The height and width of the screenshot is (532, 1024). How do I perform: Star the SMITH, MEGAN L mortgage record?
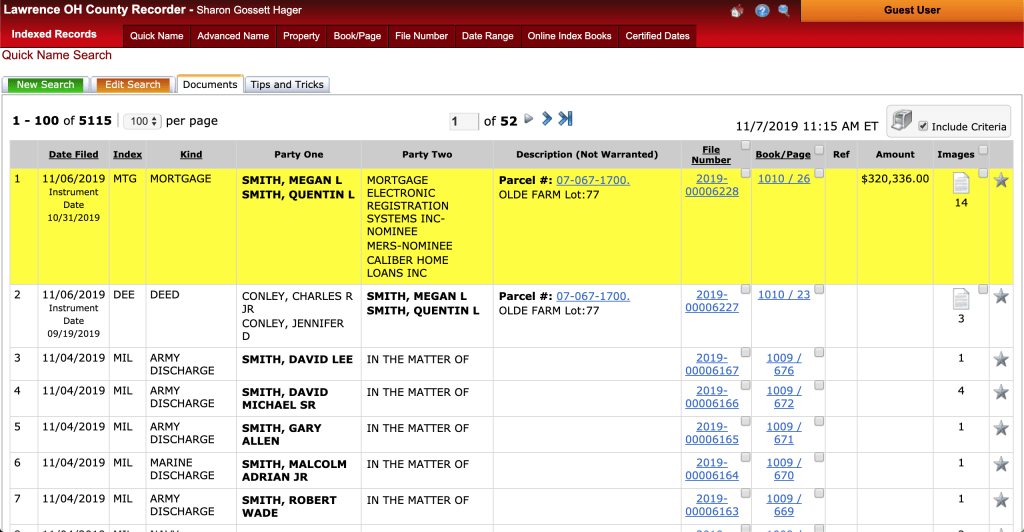coord(1000,180)
